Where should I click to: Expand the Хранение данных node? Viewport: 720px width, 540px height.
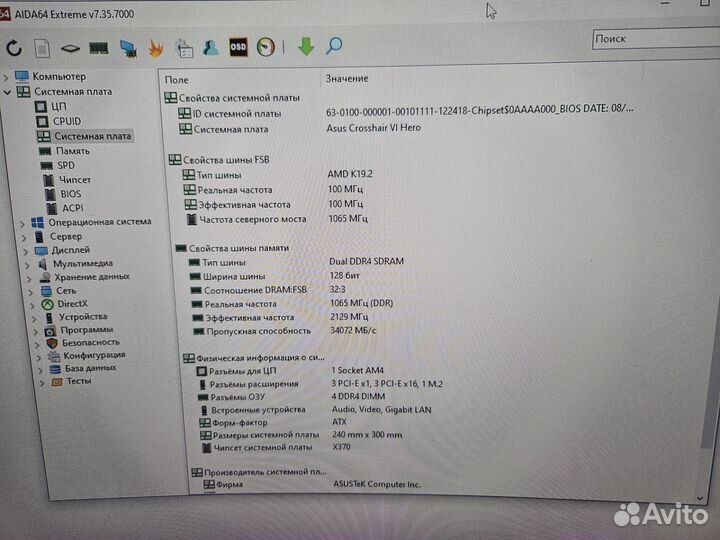[x=29, y=278]
